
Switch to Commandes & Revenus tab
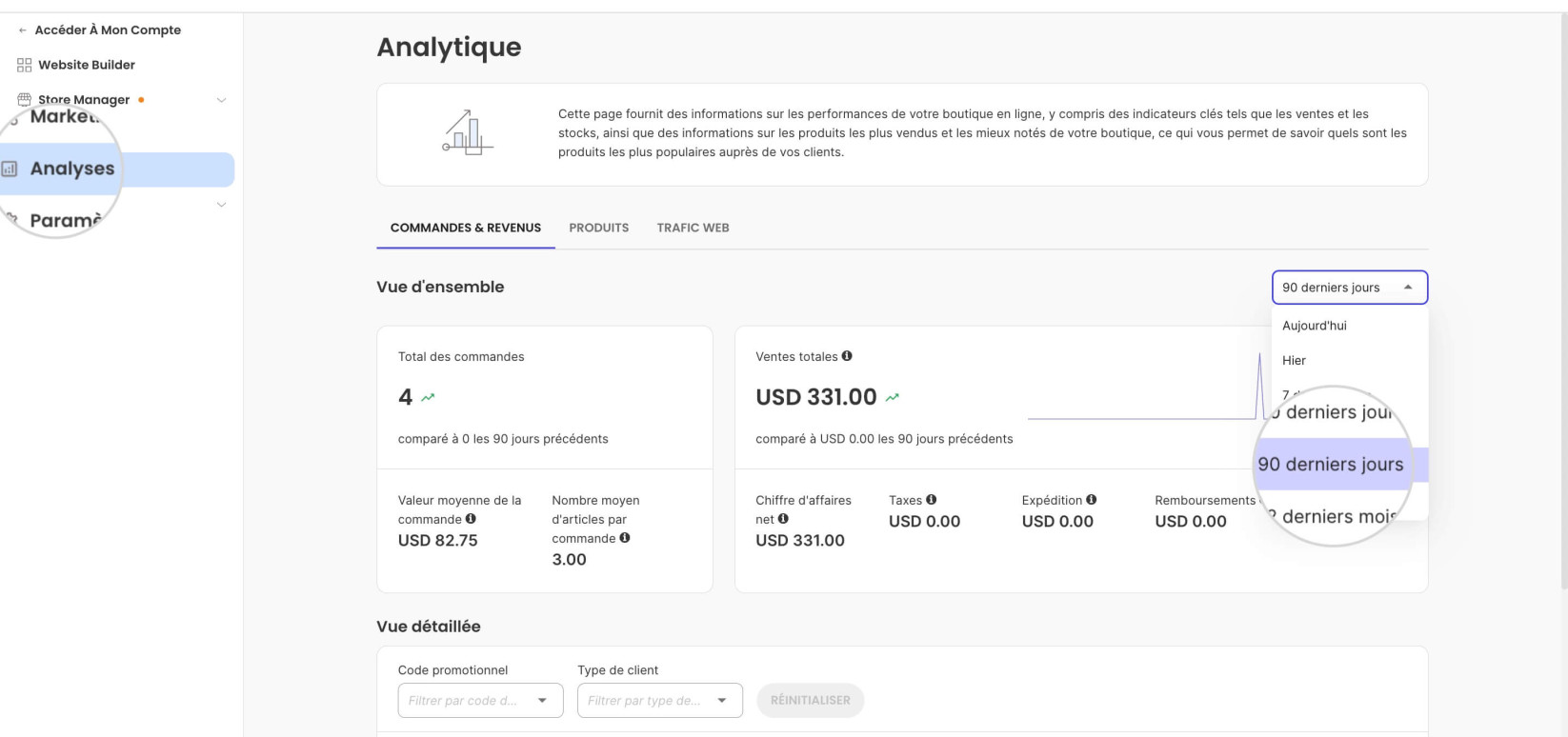[466, 228]
